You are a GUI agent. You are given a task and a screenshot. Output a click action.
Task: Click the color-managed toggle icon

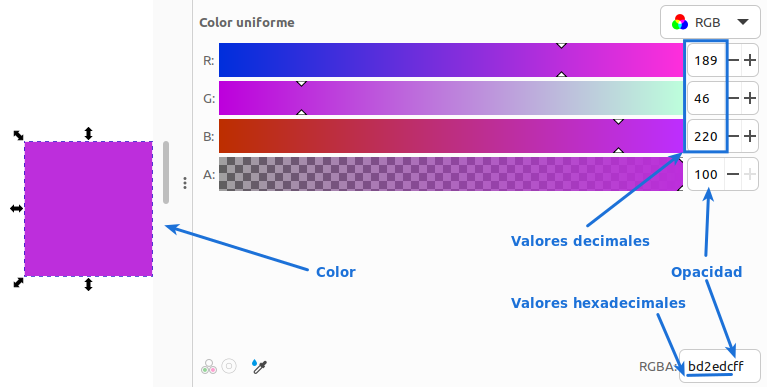coord(209,366)
